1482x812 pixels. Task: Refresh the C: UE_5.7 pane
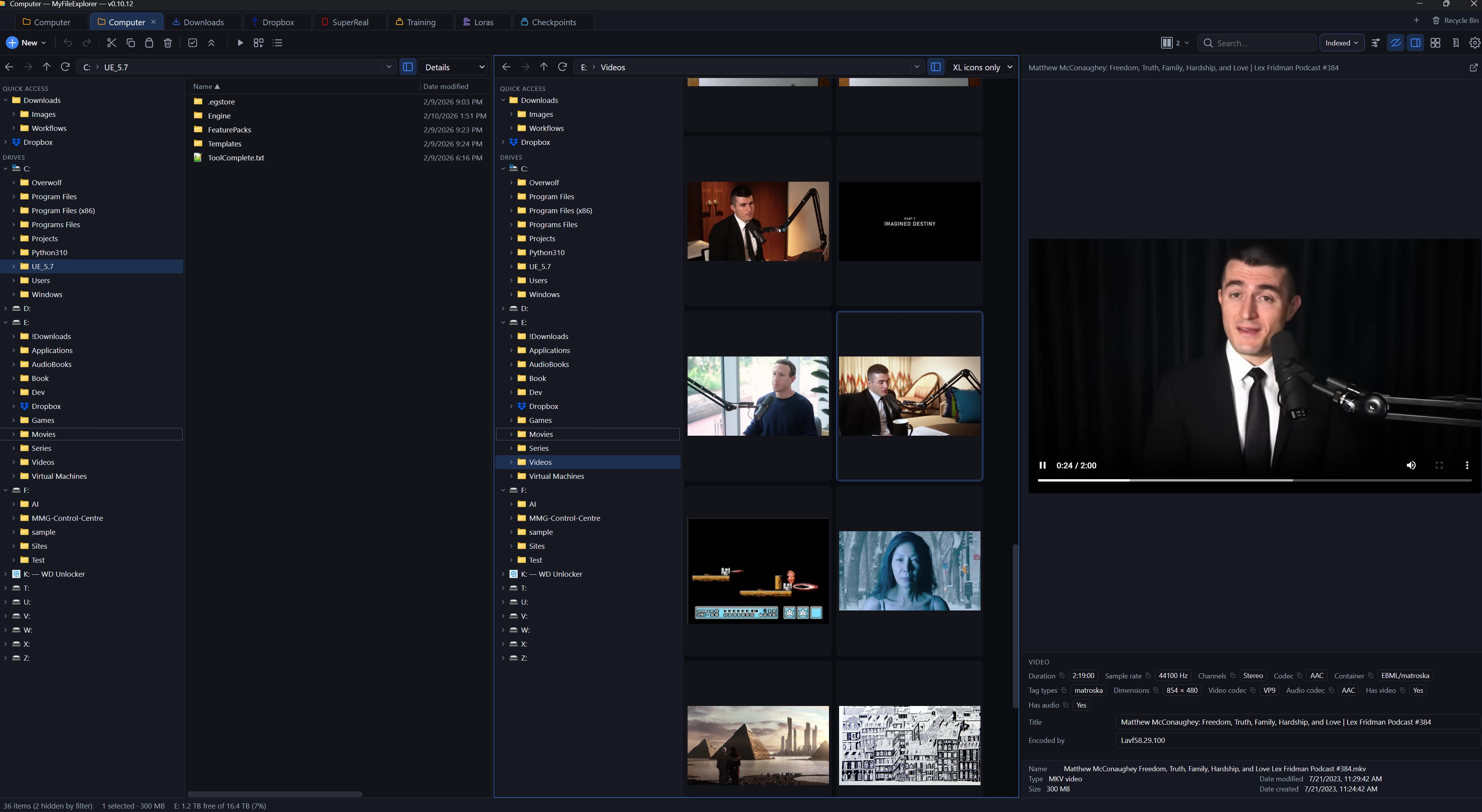pyautogui.click(x=66, y=67)
